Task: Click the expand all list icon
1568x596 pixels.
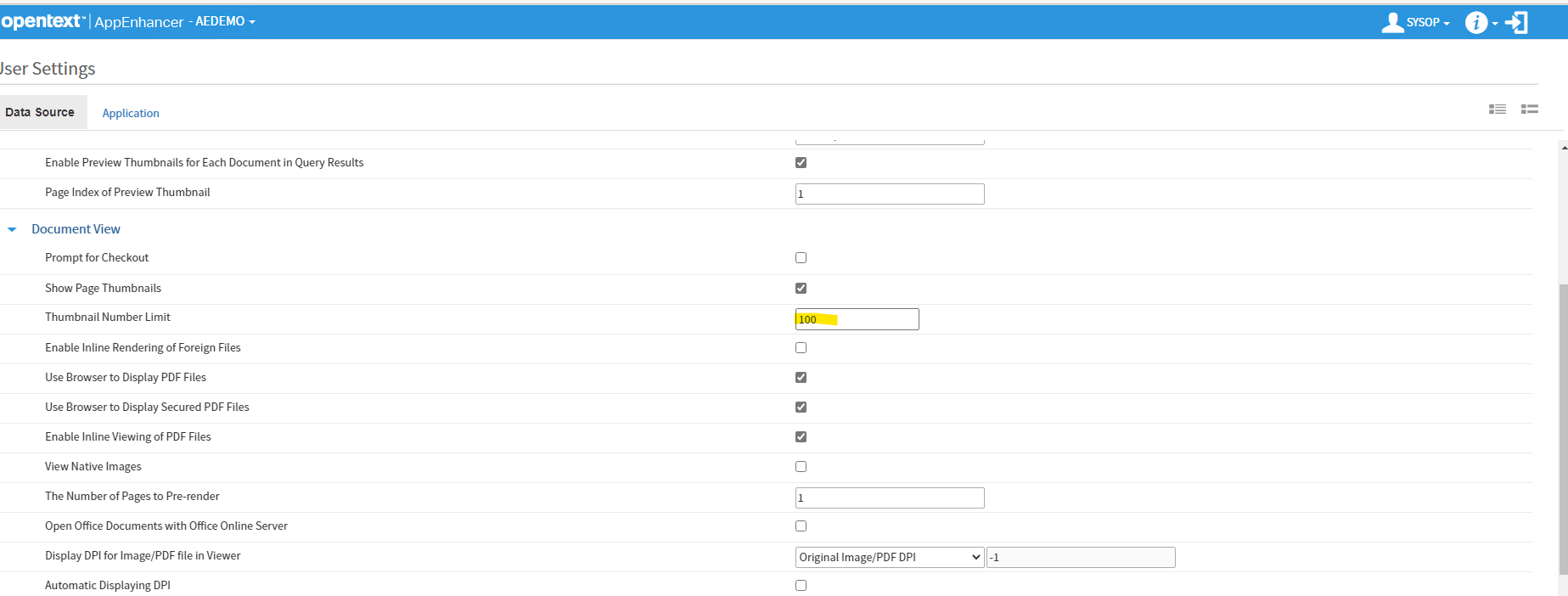Action: (x=1497, y=110)
